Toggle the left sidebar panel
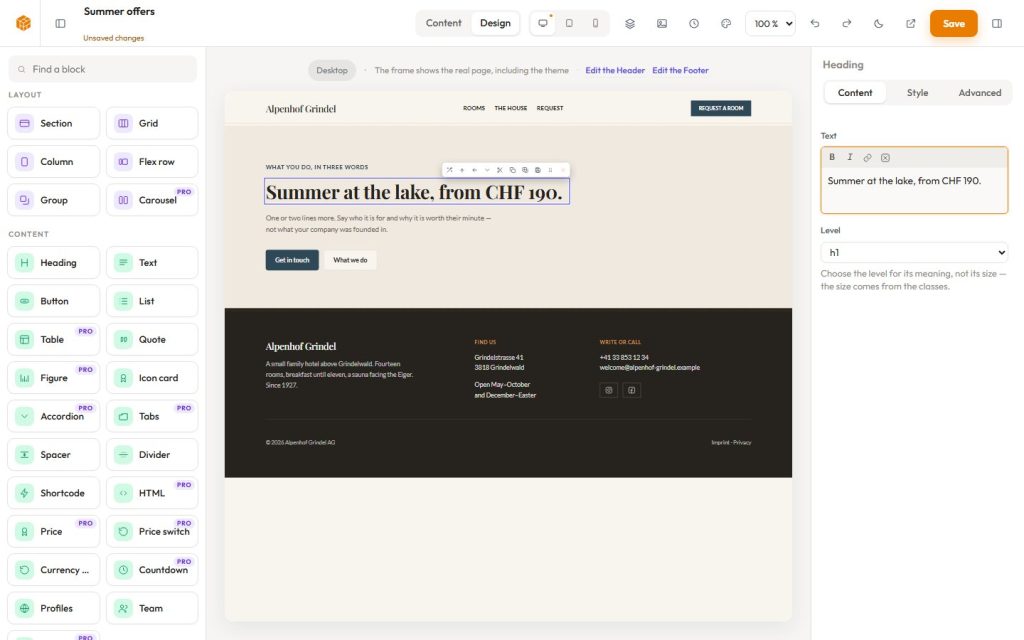This screenshot has height=640, width=1024. (x=60, y=24)
